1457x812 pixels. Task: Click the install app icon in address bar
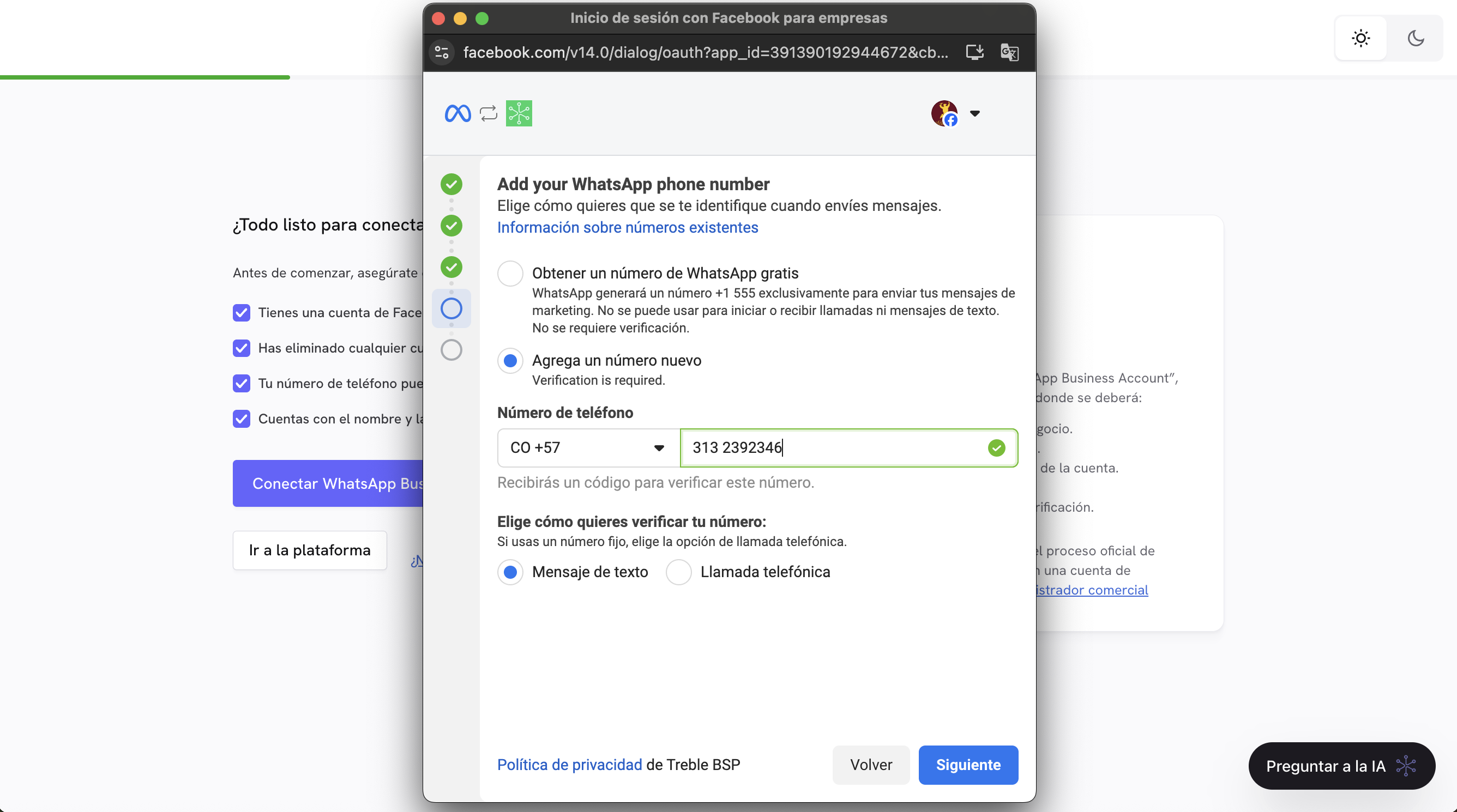coord(974,52)
